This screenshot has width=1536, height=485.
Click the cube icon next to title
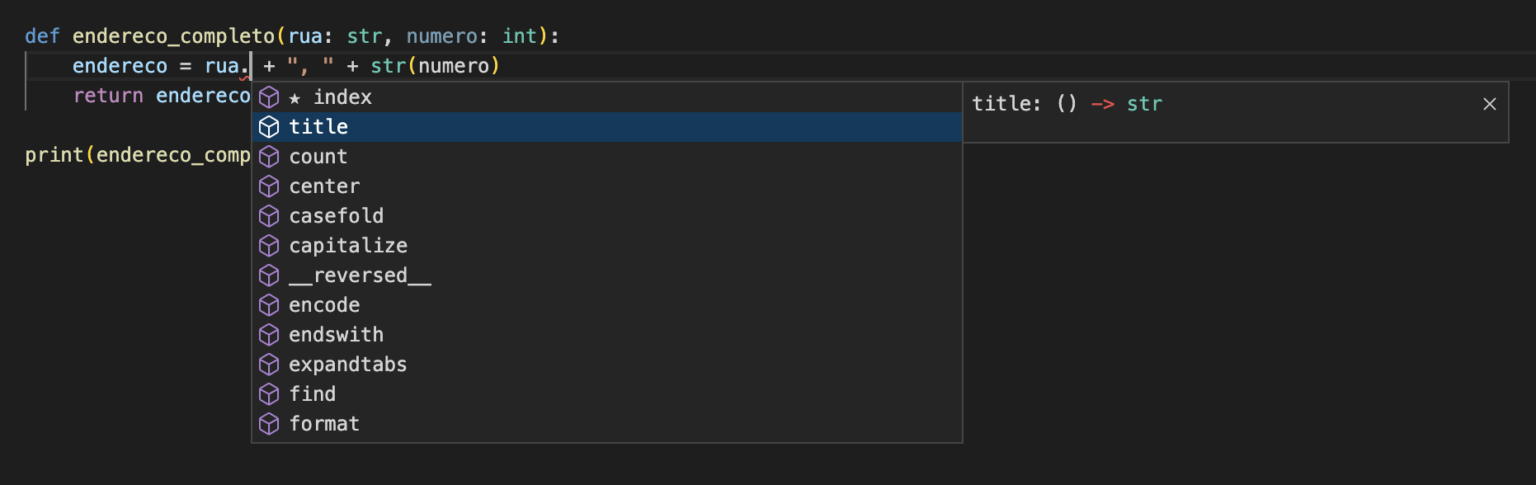(269, 127)
